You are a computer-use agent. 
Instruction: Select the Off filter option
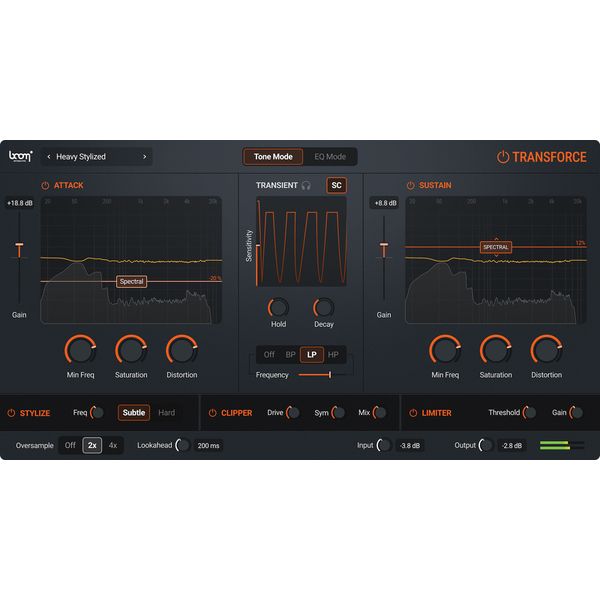pyautogui.click(x=269, y=355)
